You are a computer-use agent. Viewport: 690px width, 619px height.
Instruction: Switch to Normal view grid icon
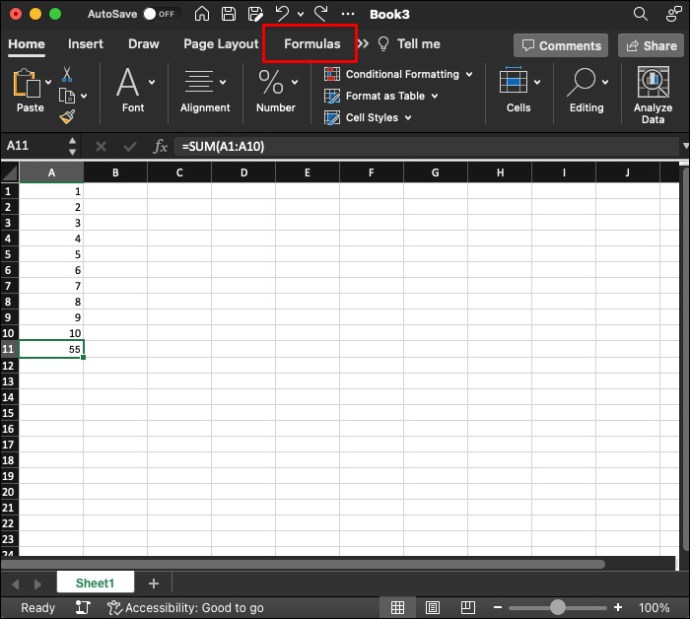tap(397, 608)
